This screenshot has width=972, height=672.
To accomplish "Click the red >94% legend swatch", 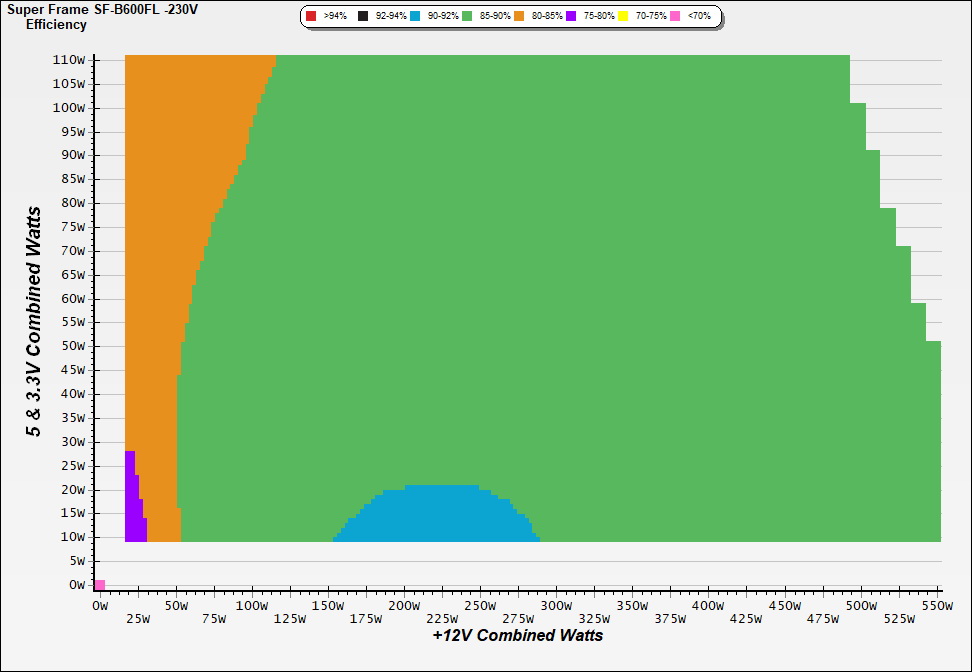I will tap(311, 17).
